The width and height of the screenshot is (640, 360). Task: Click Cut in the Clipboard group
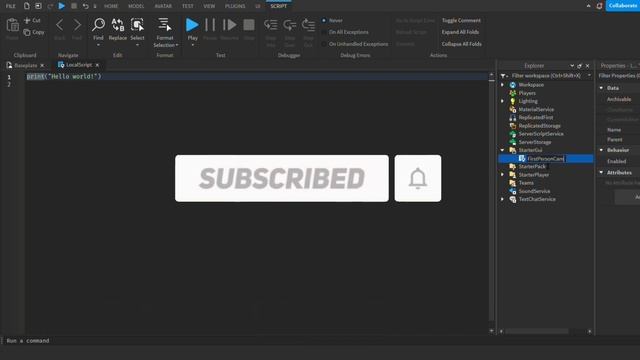point(32,20)
